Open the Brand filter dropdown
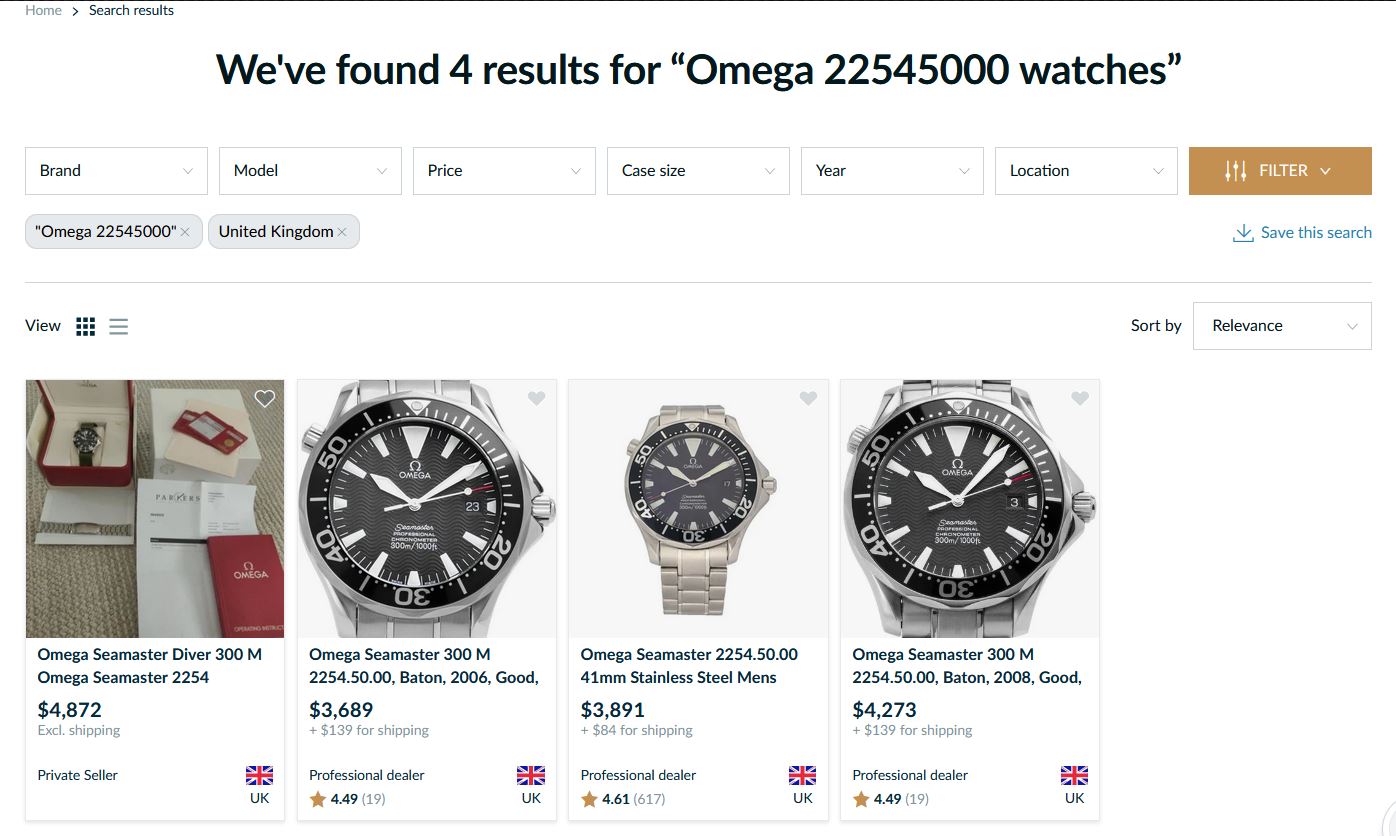 (116, 171)
